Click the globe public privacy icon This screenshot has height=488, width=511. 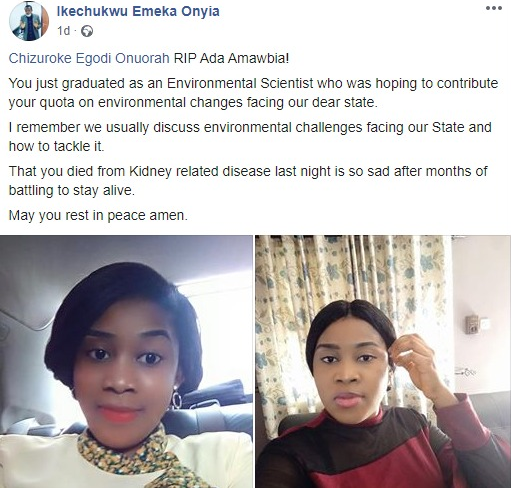(87, 31)
